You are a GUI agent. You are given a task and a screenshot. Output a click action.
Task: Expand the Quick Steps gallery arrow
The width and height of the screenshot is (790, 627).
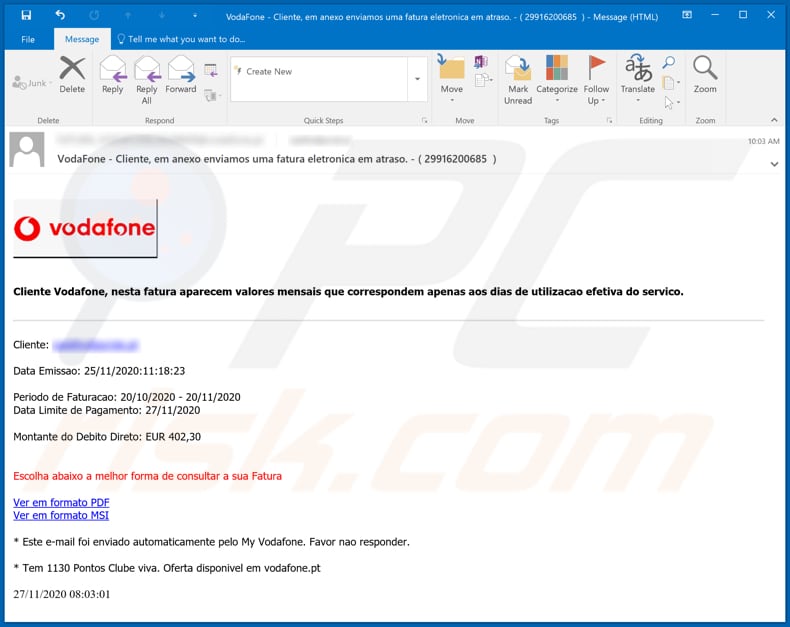pyautogui.click(x=417, y=79)
